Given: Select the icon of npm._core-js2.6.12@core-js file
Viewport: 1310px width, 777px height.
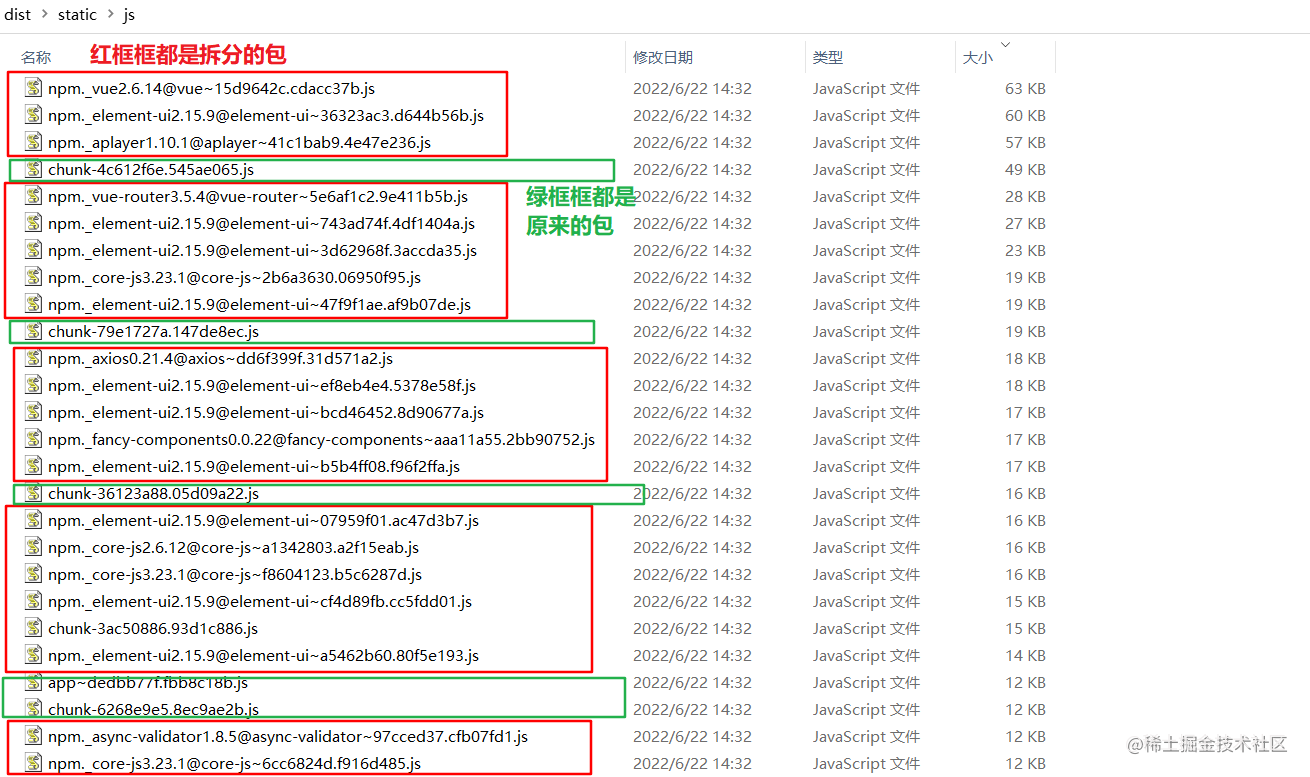Looking at the screenshot, I should coord(33,547).
